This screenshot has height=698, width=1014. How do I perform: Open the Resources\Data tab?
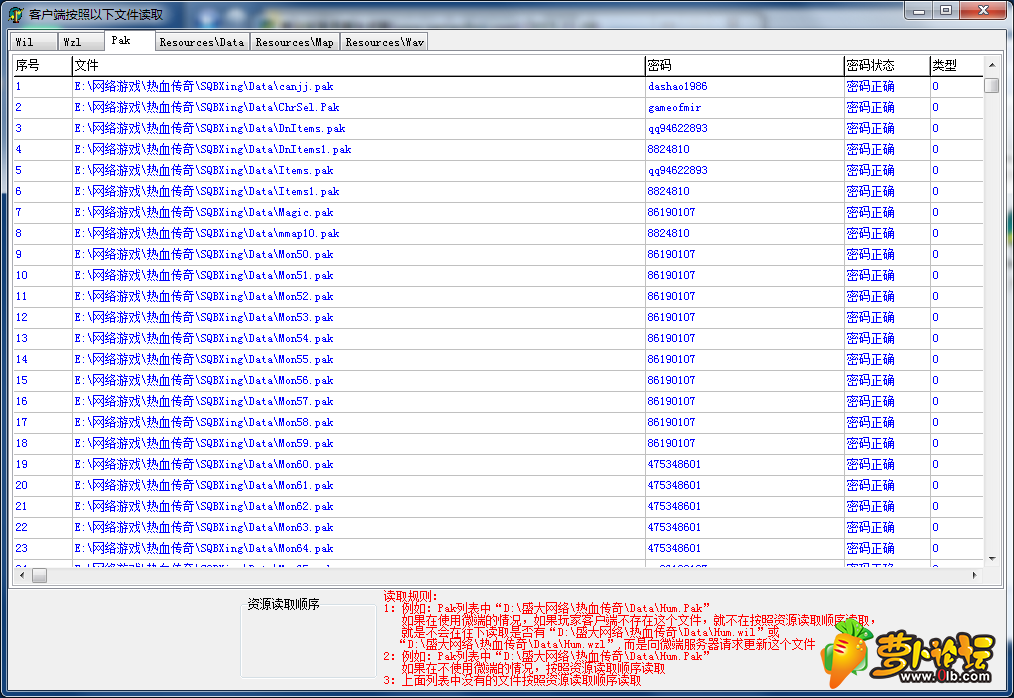(202, 42)
